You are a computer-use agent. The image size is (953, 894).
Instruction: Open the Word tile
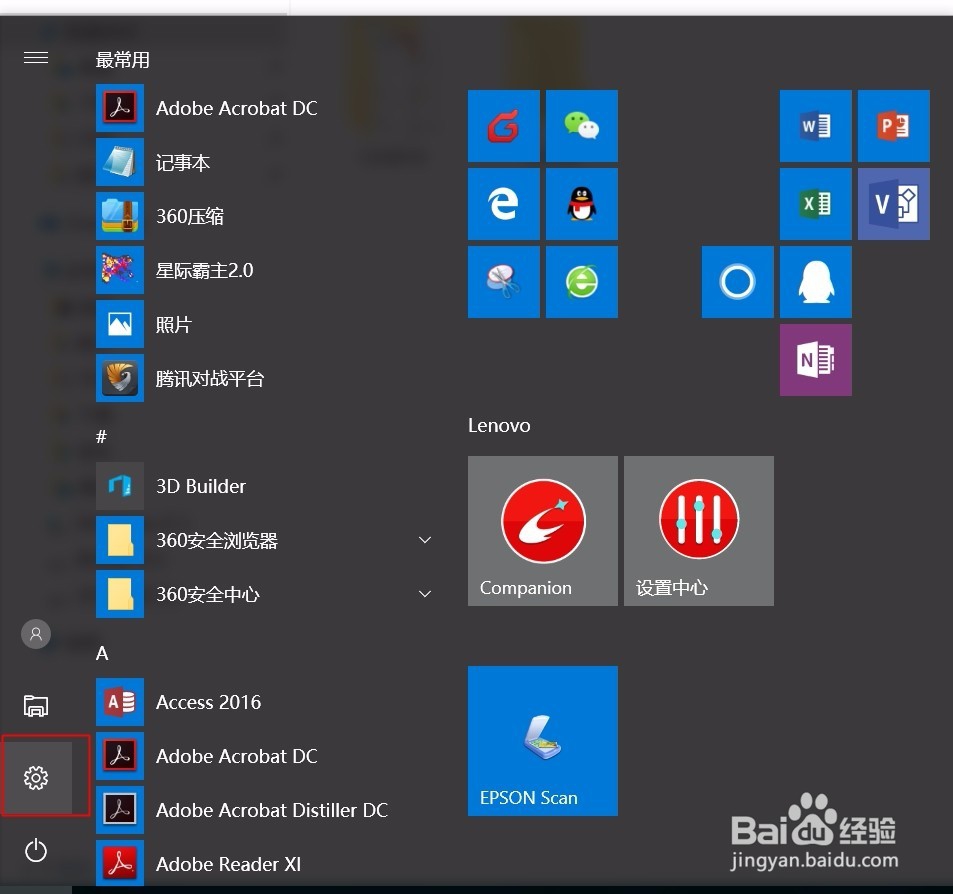click(x=816, y=126)
